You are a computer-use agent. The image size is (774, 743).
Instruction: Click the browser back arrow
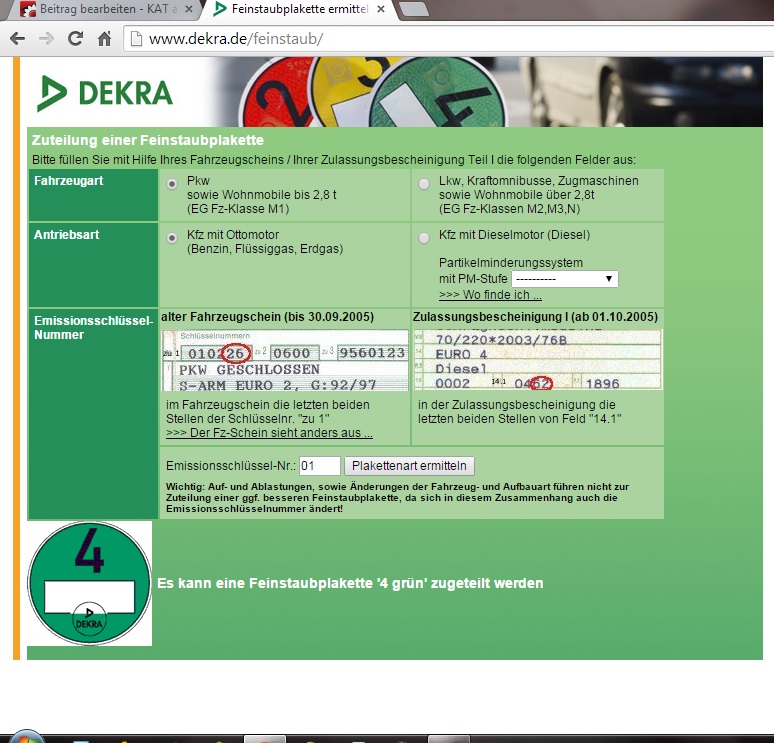(x=17, y=40)
